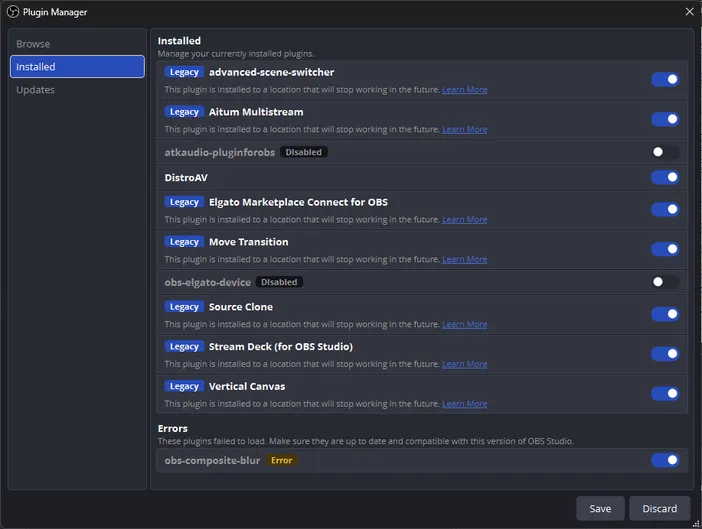Open Learn More under Vertical Canvas
Viewport: 702px width, 529px height.
point(464,404)
